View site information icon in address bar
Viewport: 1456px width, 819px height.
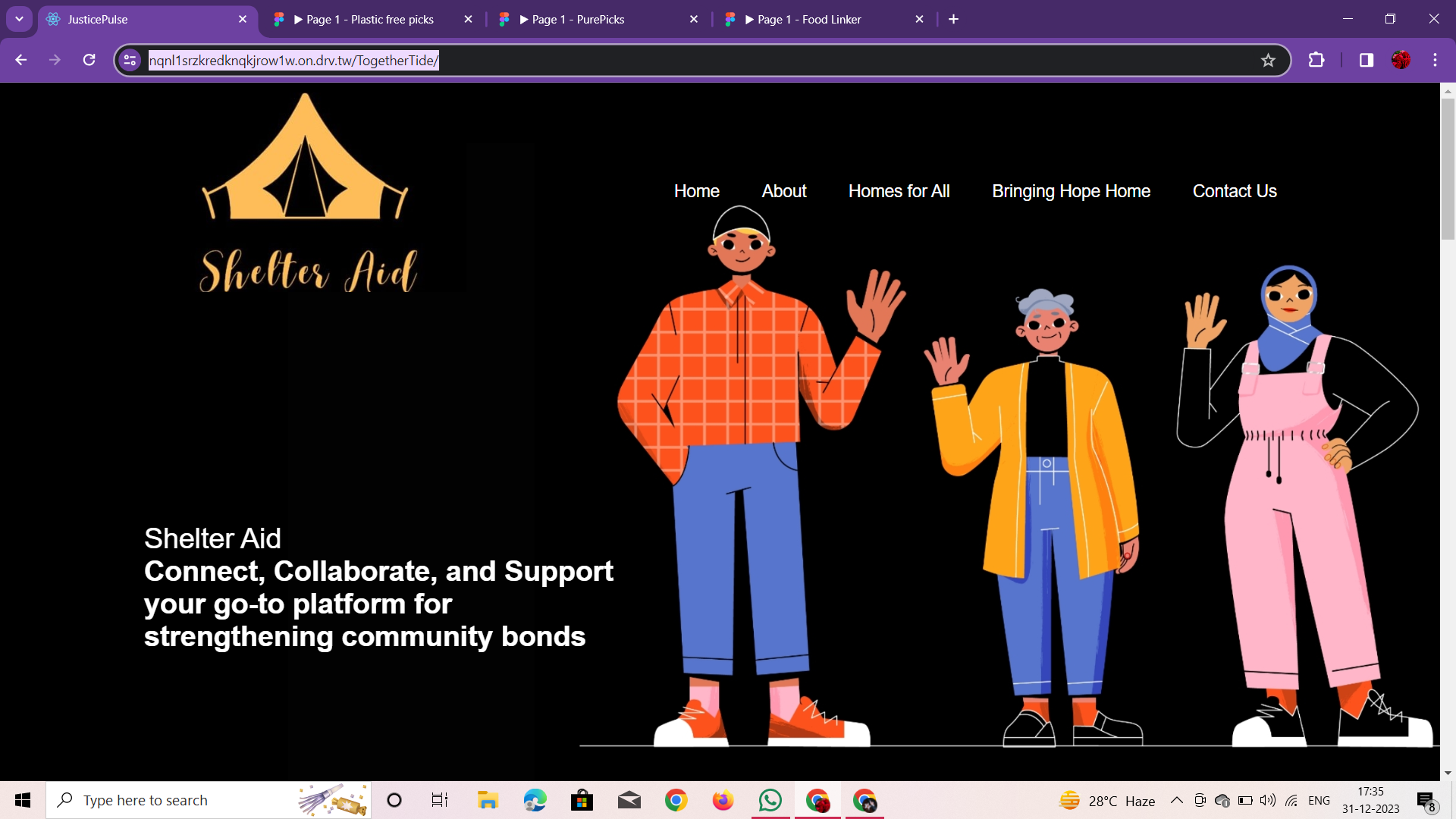click(x=130, y=60)
